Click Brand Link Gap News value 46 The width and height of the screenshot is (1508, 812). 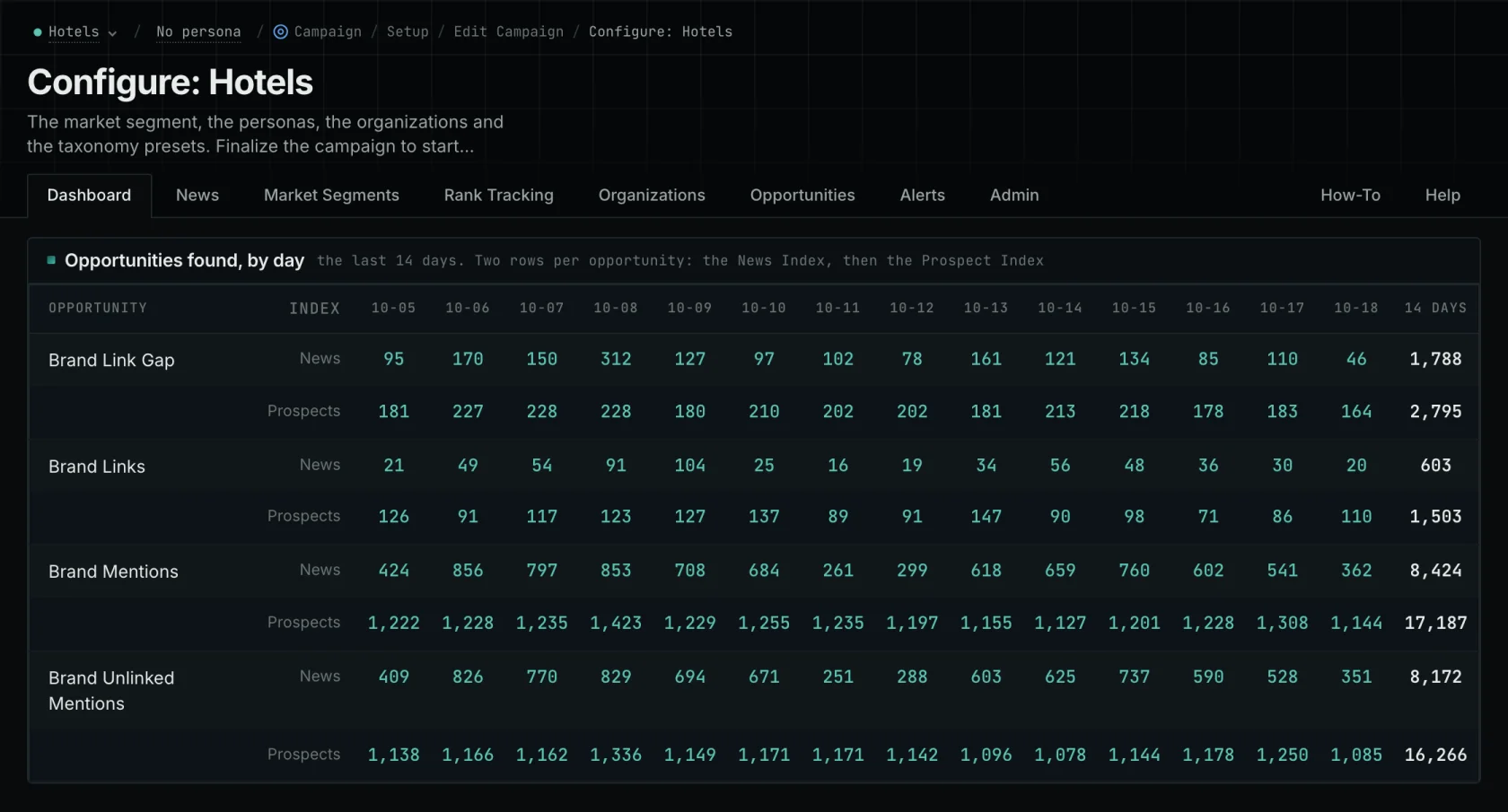point(1356,359)
